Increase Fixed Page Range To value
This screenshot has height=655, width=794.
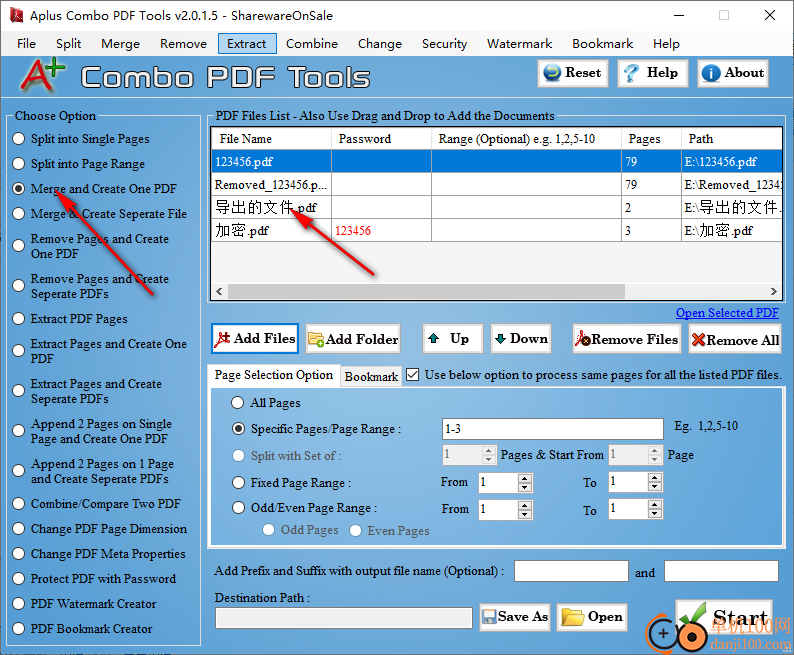[x=655, y=478]
